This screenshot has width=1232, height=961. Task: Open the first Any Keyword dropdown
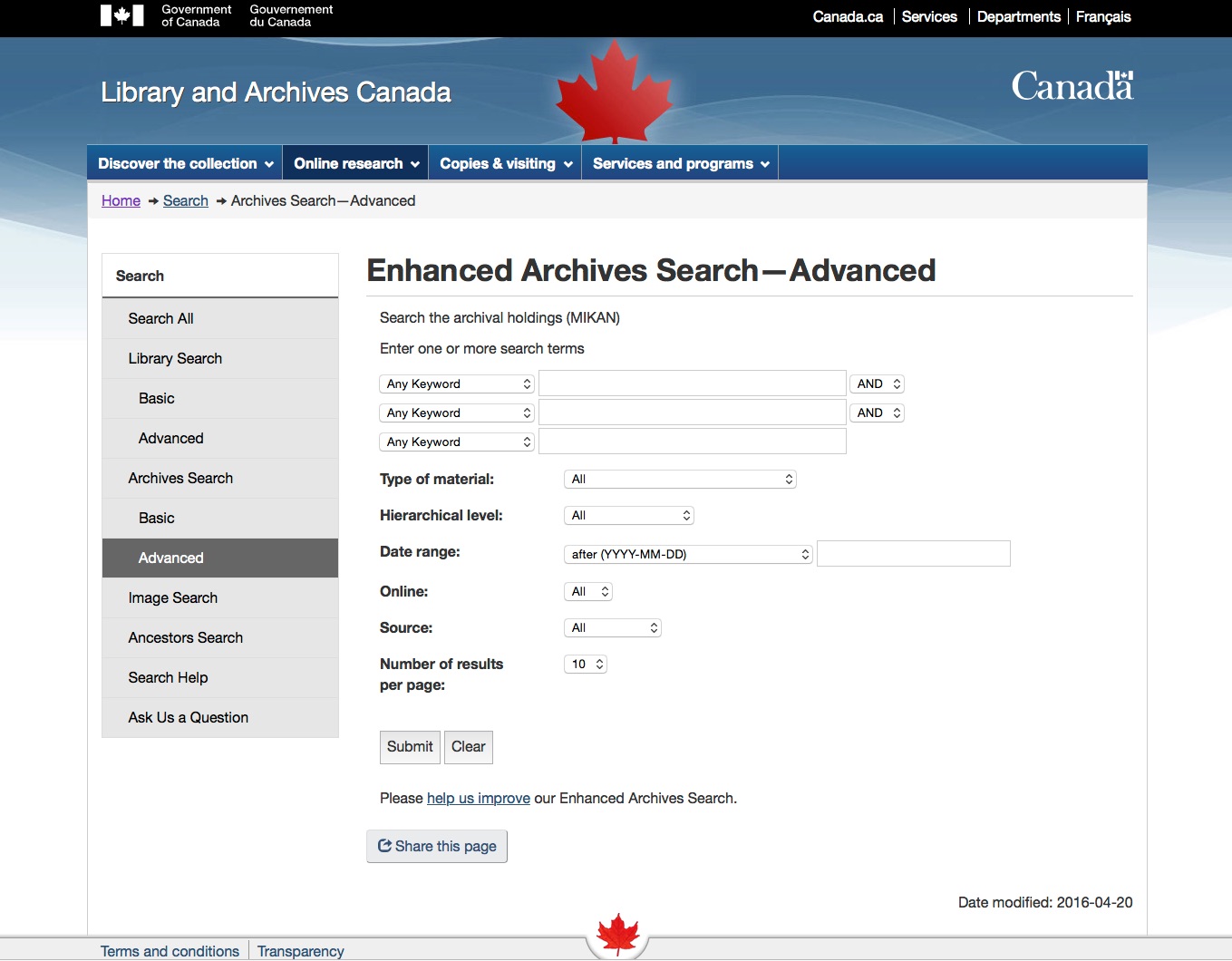pos(457,383)
